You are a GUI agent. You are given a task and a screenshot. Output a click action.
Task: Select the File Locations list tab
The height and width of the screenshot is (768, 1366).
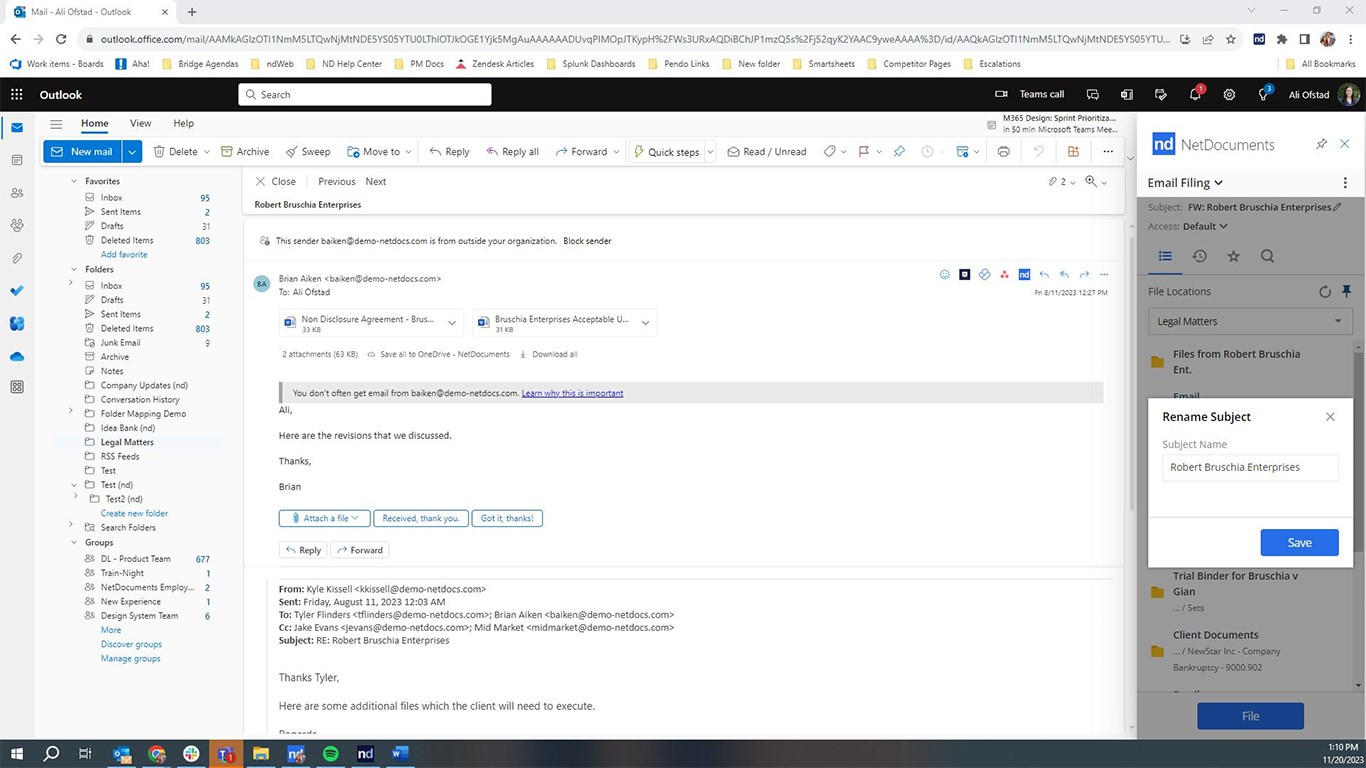point(1165,256)
